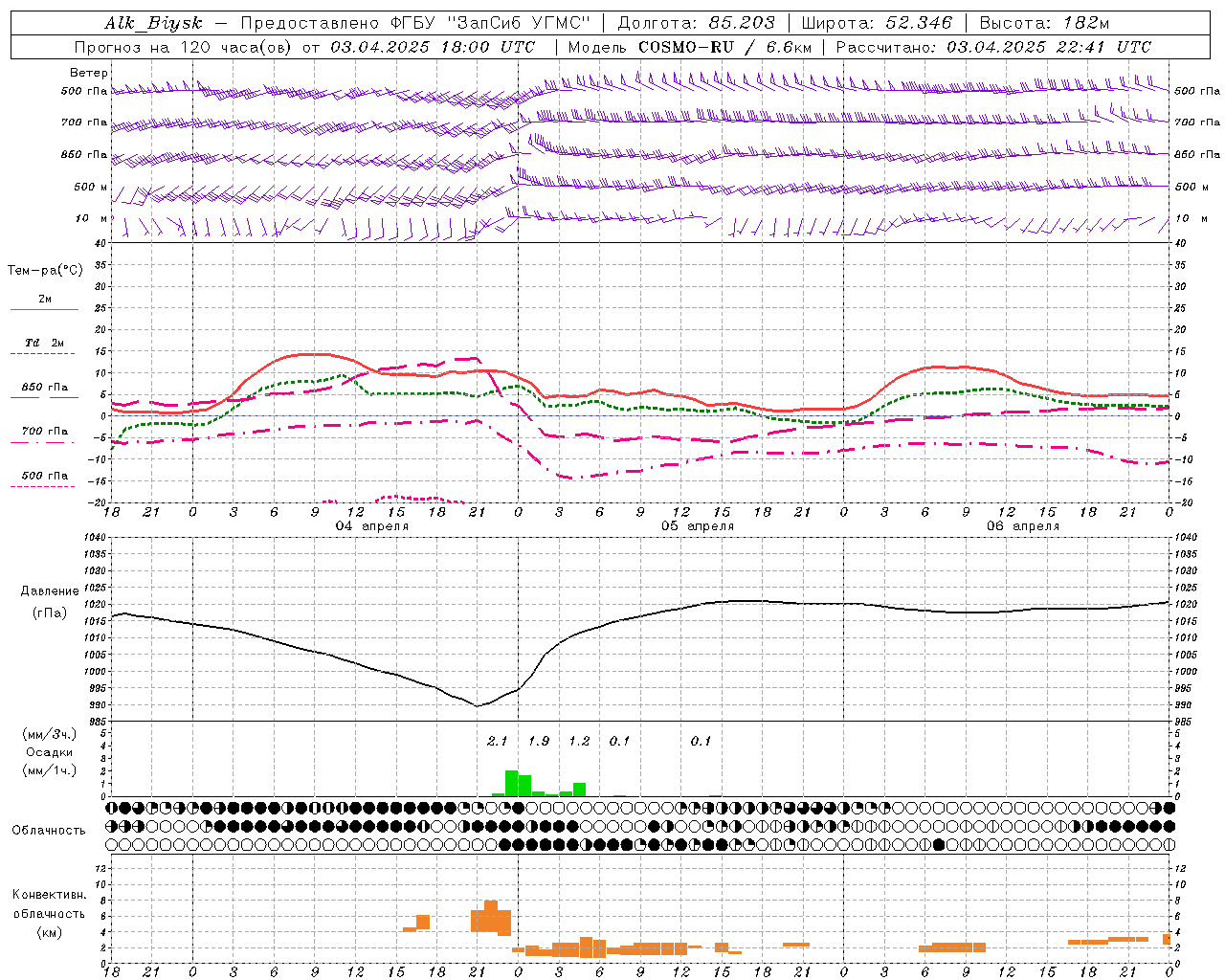This screenshot has height=980, width=1225.
Task: Click precipitation value '1.2'
Action: [x=579, y=742]
